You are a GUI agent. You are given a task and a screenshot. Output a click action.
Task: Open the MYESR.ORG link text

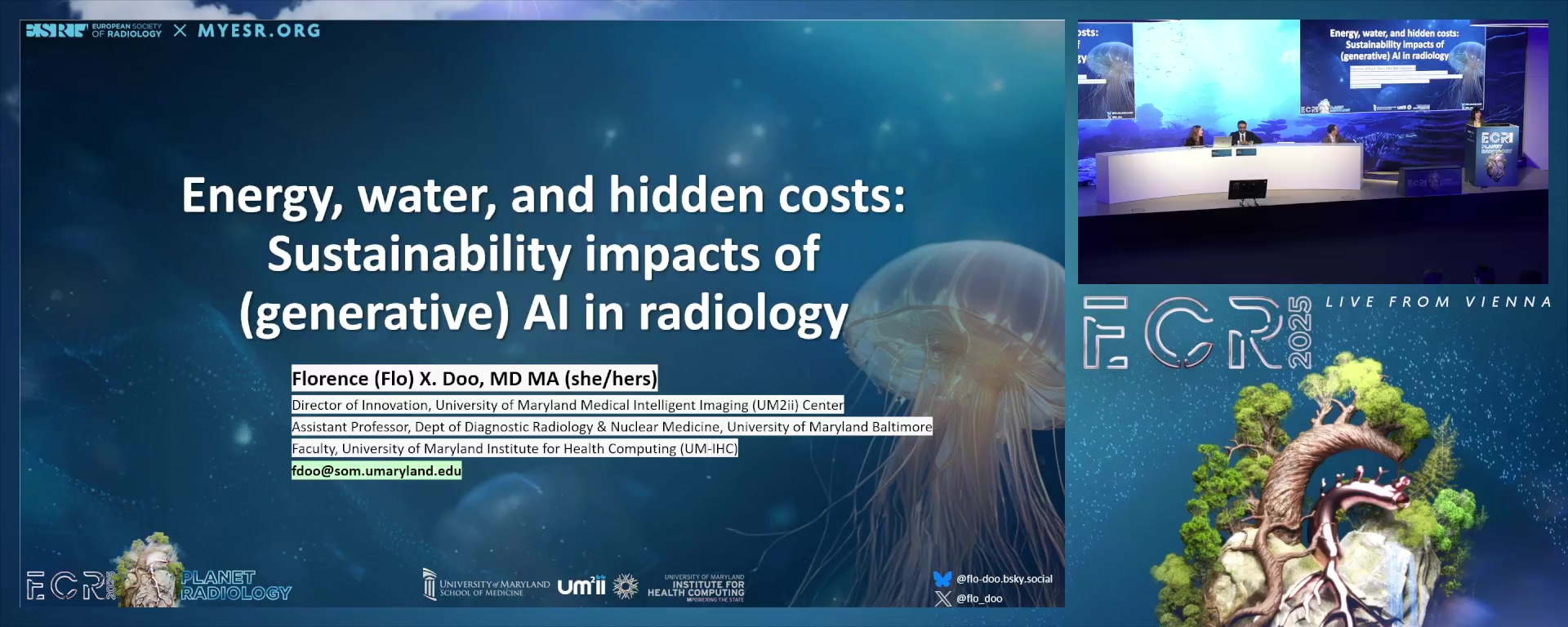click(x=260, y=31)
